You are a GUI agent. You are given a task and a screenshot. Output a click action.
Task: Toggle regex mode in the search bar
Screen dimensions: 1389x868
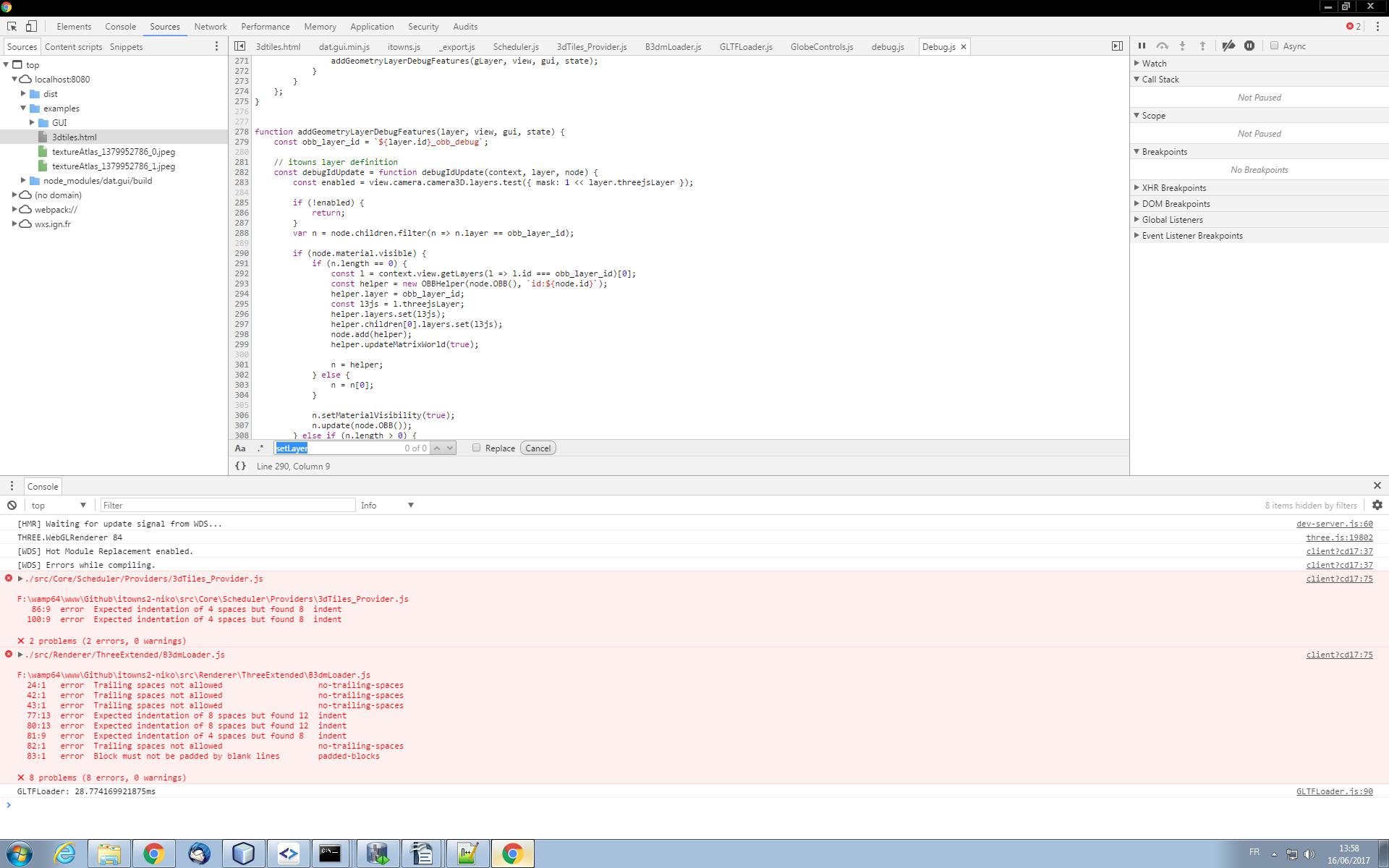coord(260,448)
